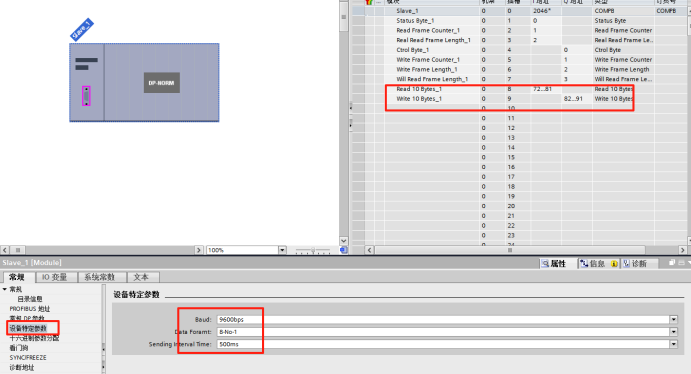Click module table right scroll arrow

682,250
